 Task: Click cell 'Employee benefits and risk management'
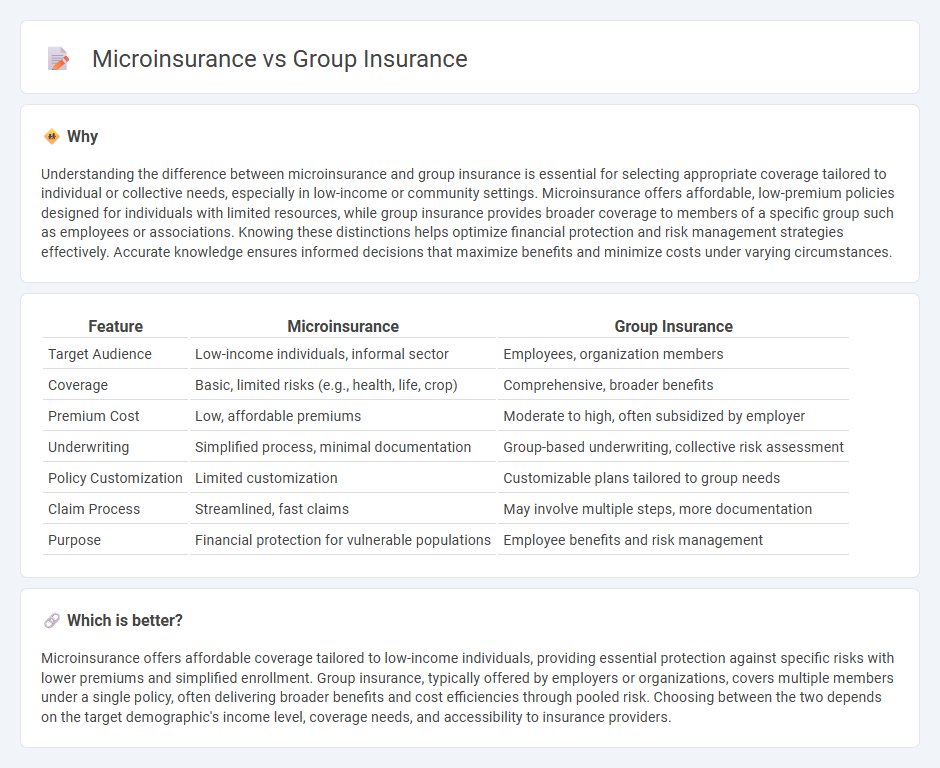673,540
